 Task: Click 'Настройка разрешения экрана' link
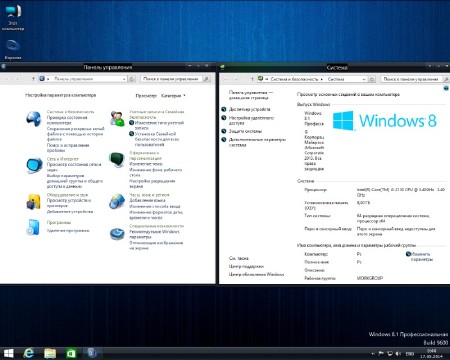152,184
